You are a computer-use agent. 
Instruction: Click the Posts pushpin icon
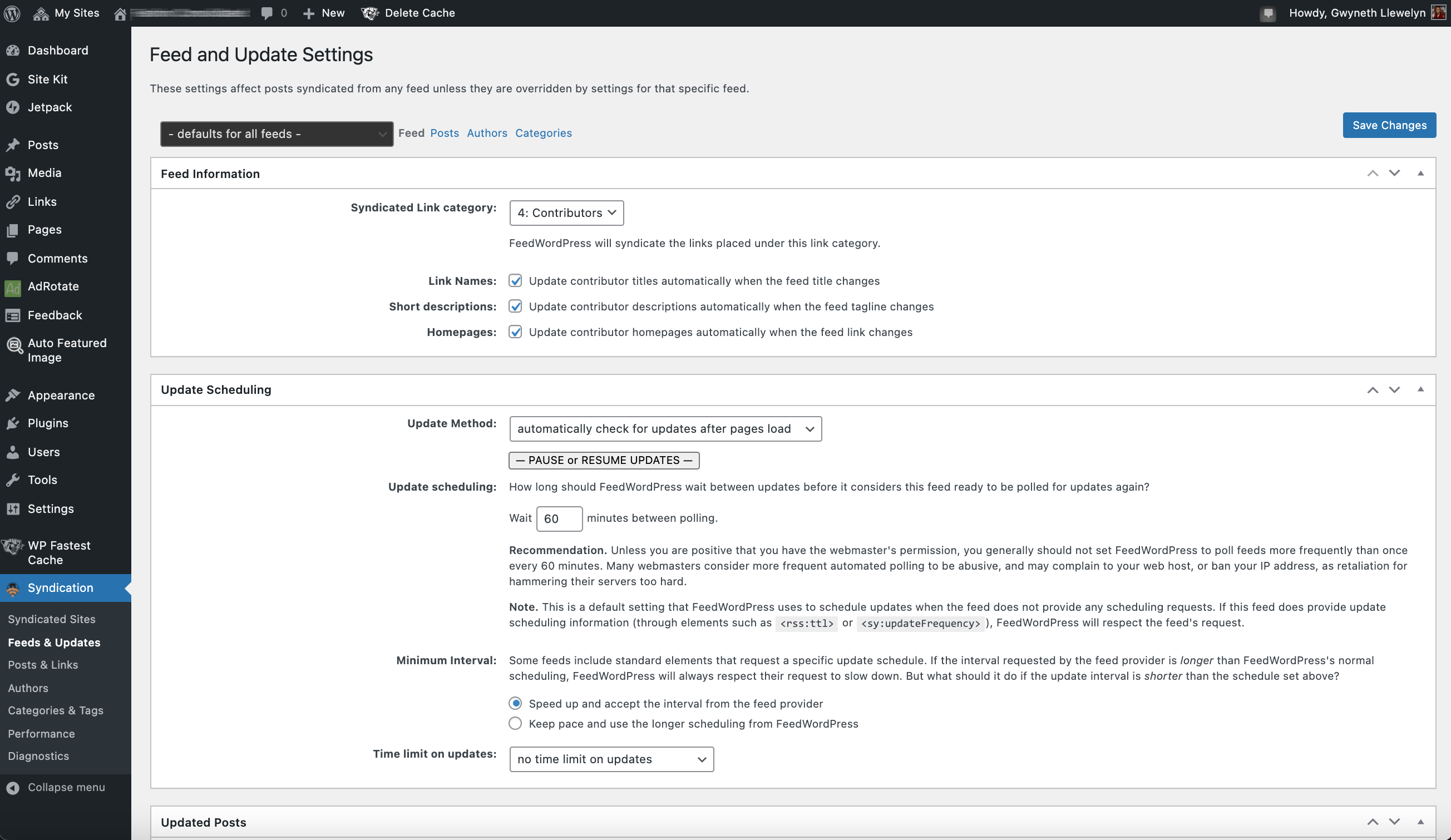tap(13, 145)
